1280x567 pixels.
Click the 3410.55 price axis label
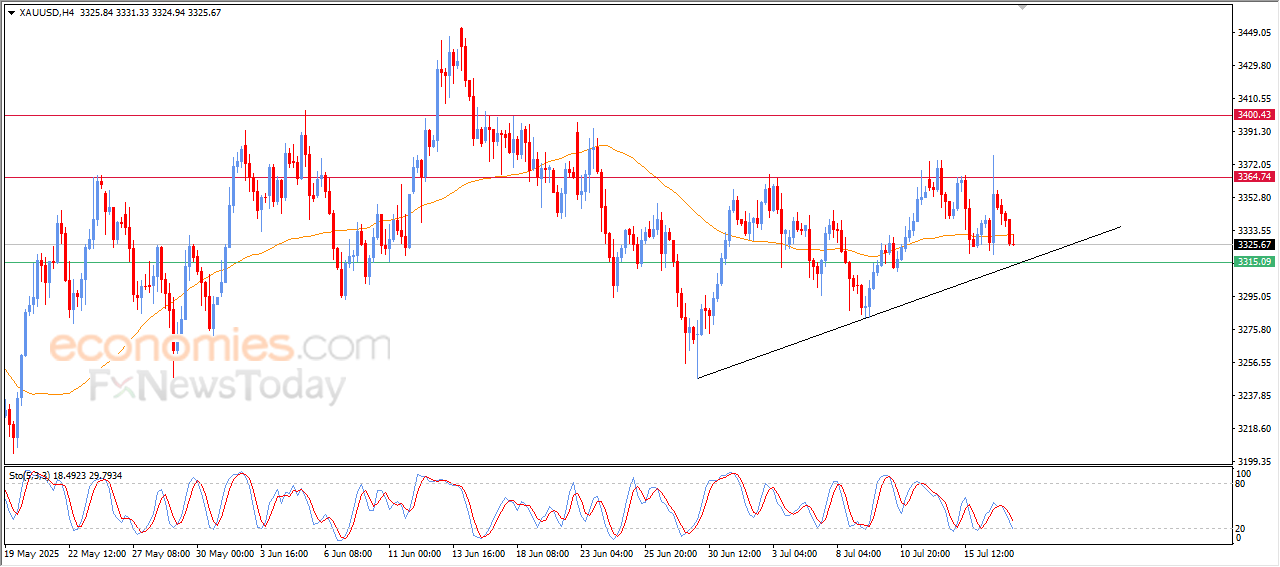pyautogui.click(x=1257, y=99)
